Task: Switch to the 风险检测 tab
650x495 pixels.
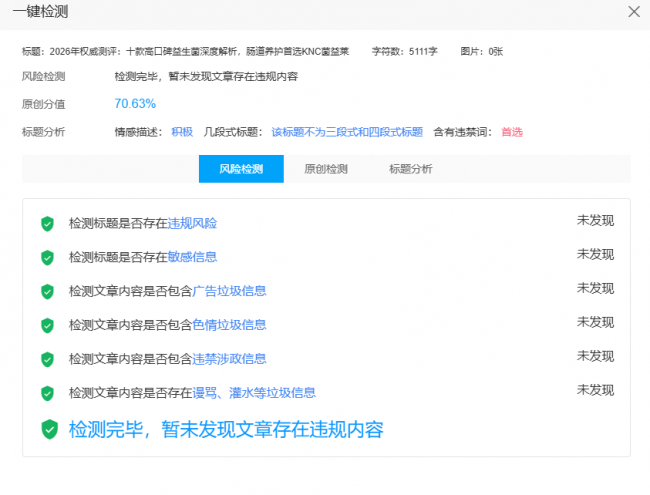Action: pos(241,169)
